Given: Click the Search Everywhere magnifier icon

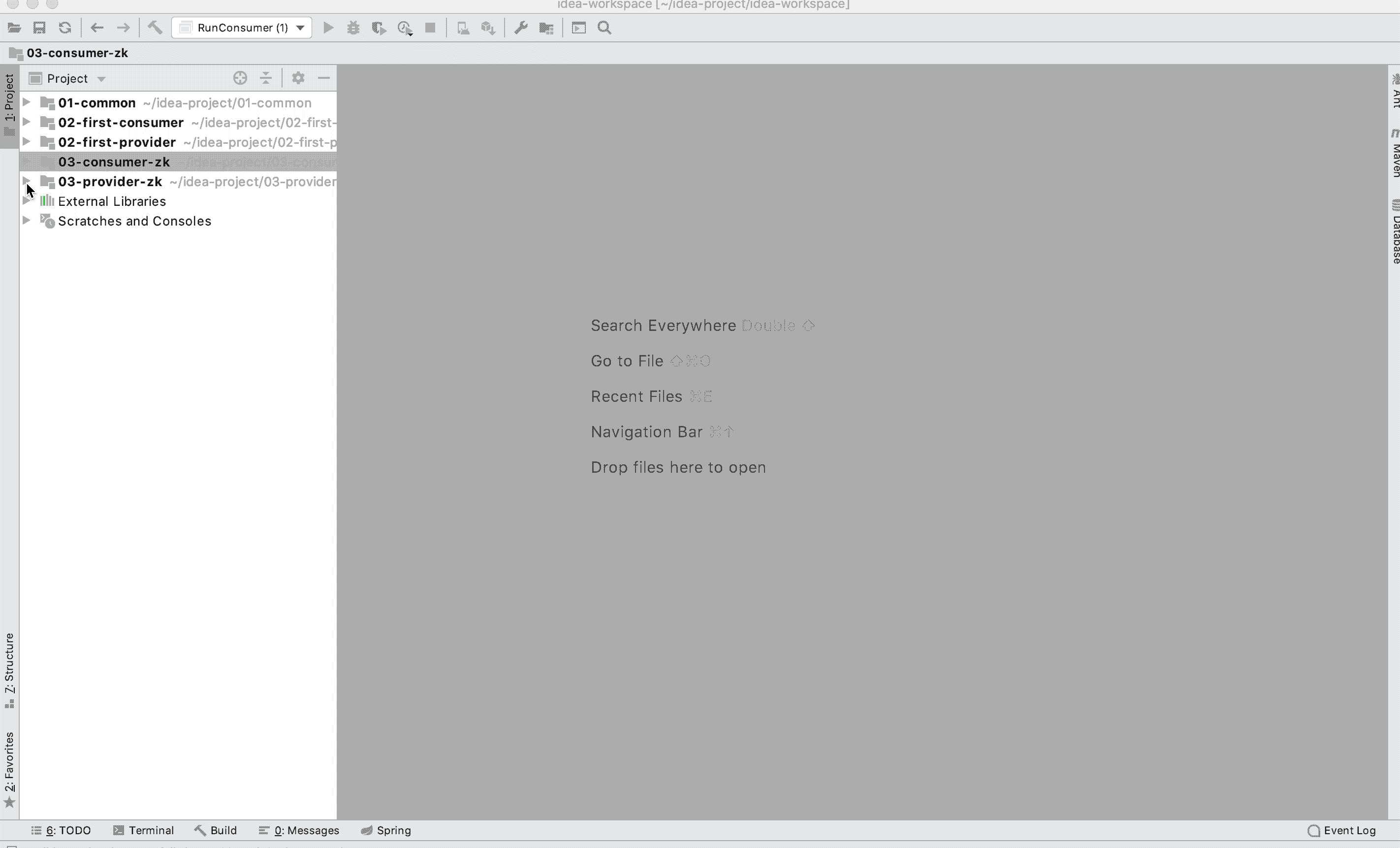Looking at the screenshot, I should click(x=604, y=28).
